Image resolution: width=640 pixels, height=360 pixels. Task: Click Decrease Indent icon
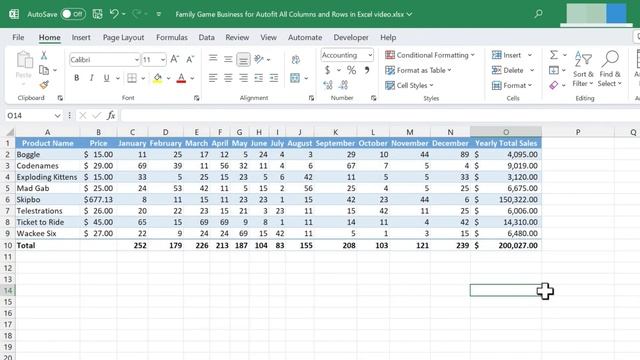click(x=258, y=78)
